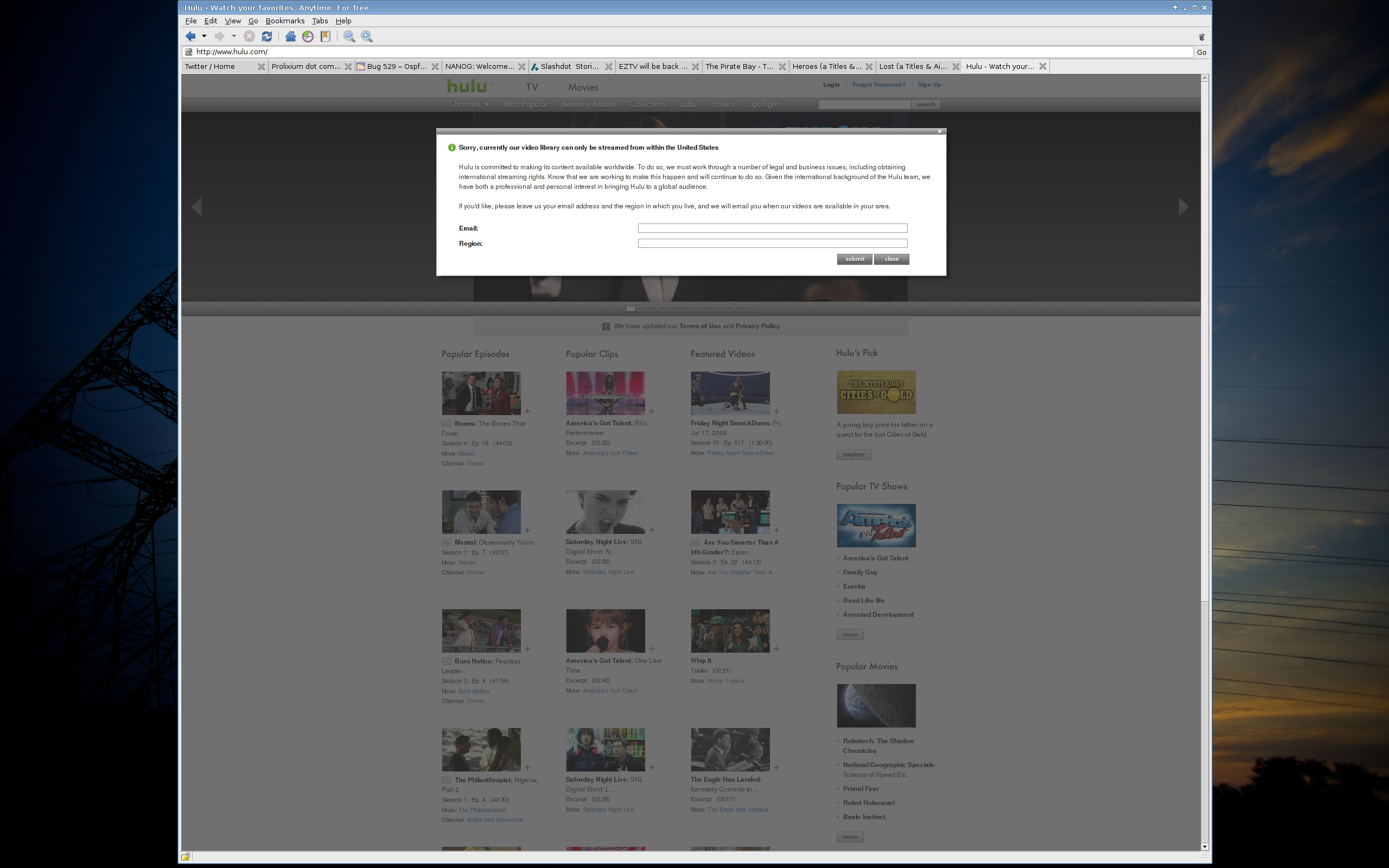This screenshot has width=1389, height=868.
Task: Click the Login link
Action: coord(831,85)
